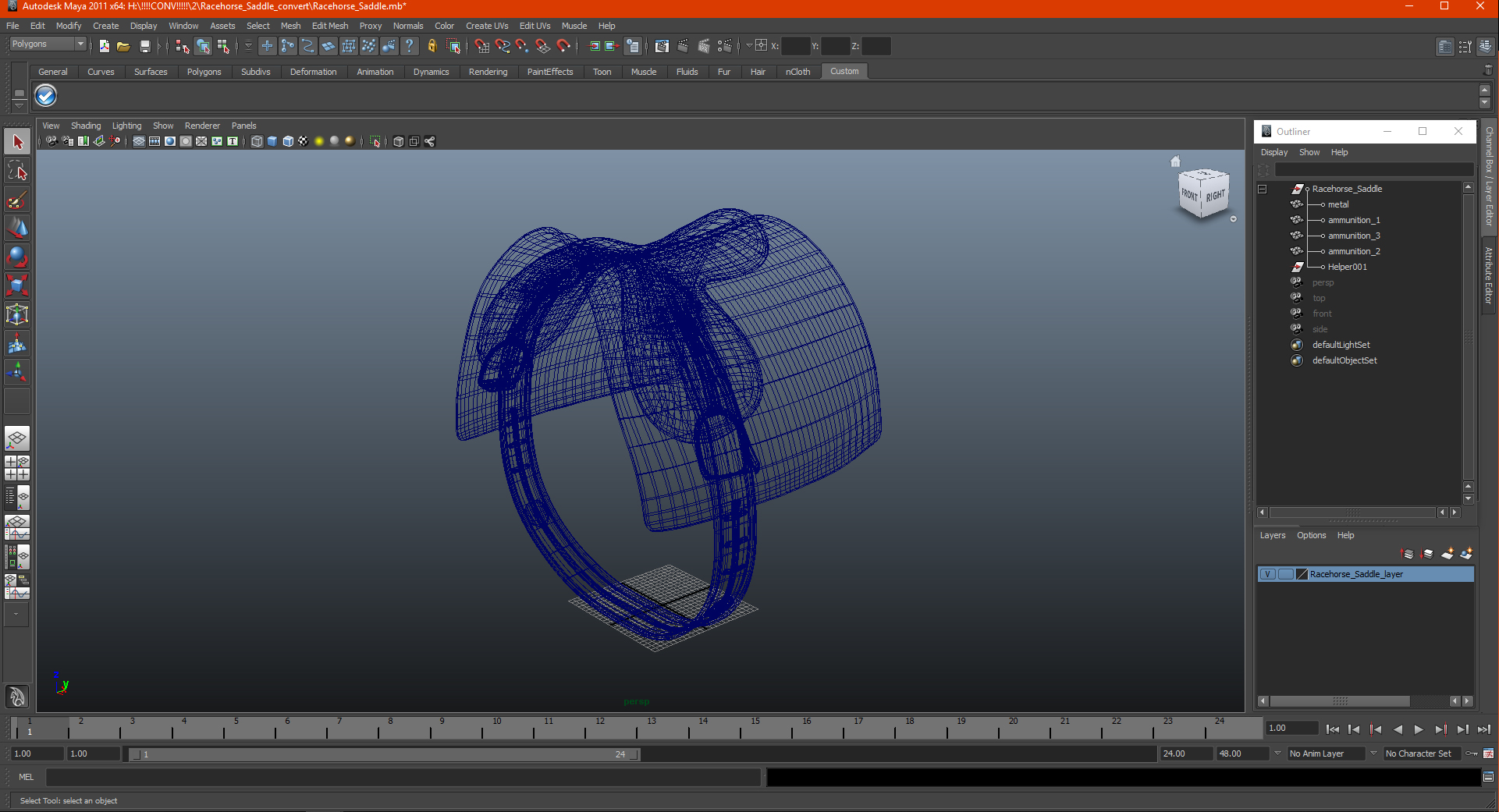Toggle visibility V of Racehorse_Saddle_layer

coord(1268,574)
